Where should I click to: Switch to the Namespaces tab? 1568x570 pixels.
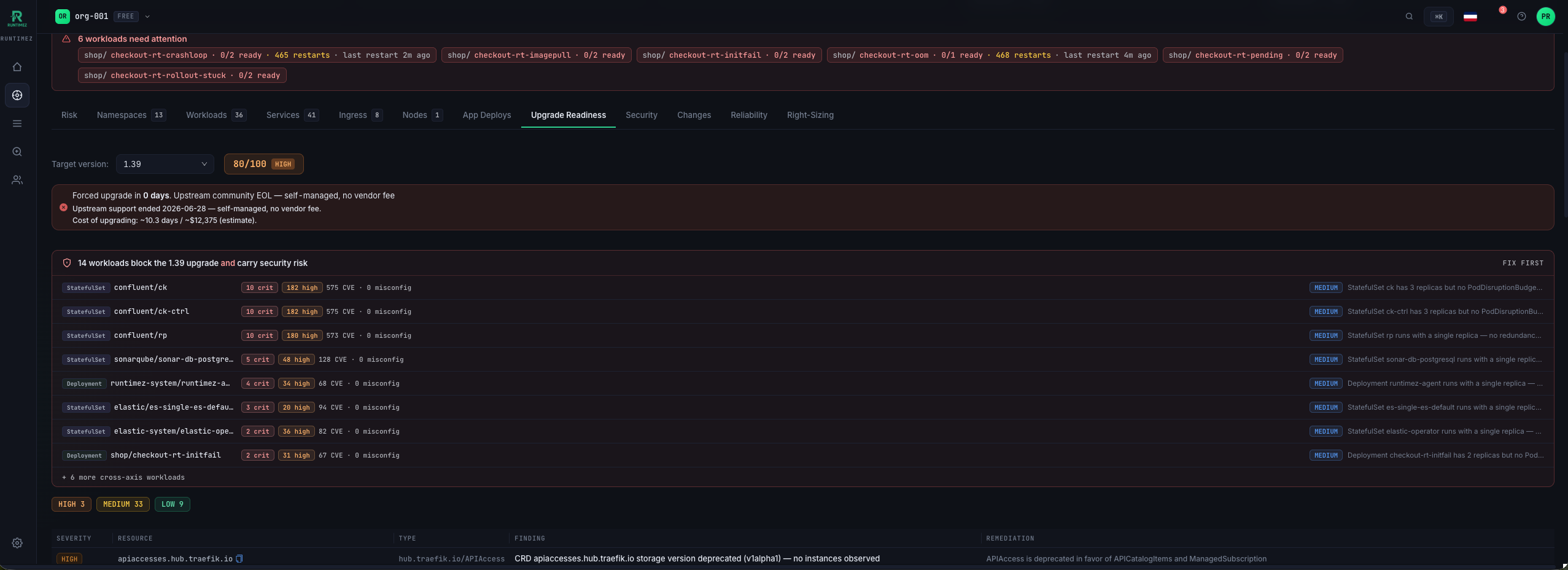[x=131, y=115]
